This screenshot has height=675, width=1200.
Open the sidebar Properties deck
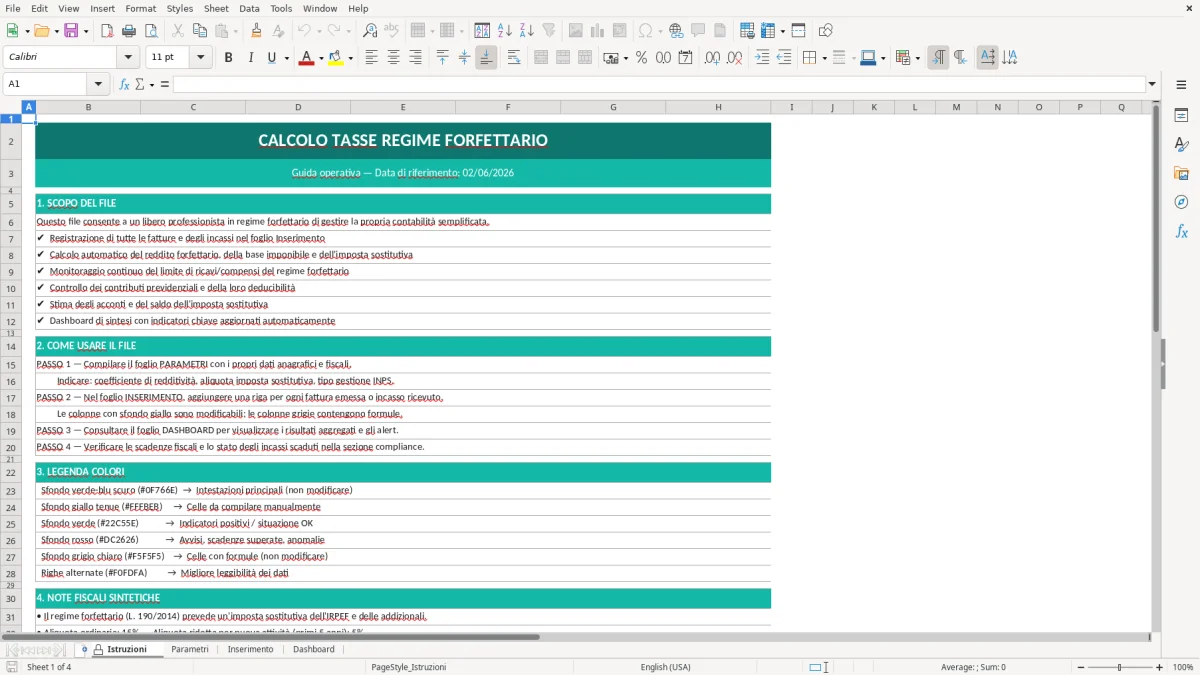point(1181,116)
